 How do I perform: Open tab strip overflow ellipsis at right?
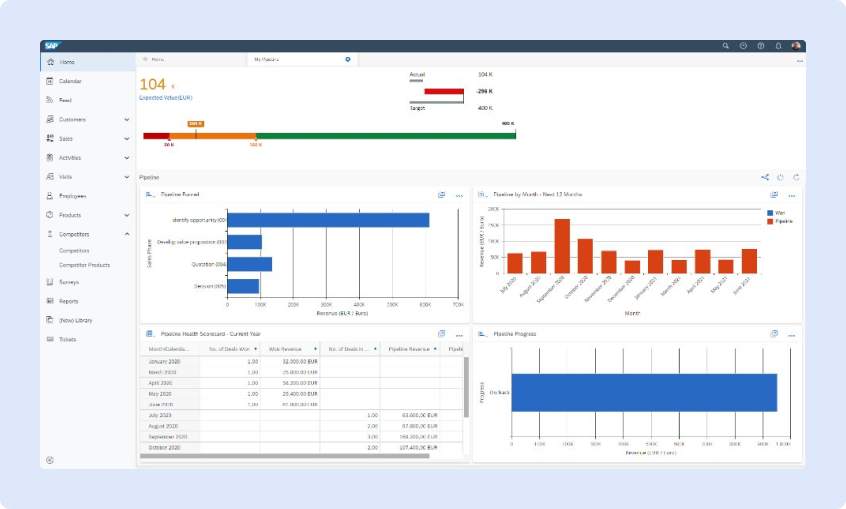coord(800,61)
